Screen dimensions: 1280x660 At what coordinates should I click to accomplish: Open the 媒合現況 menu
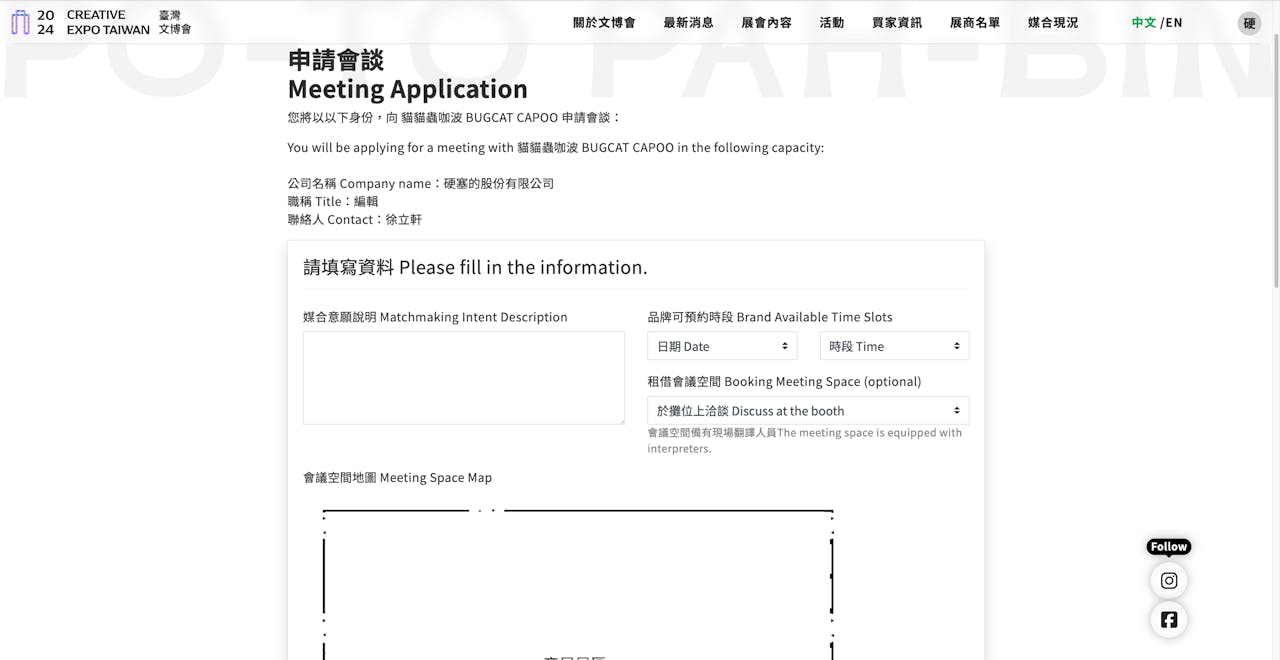point(1052,22)
